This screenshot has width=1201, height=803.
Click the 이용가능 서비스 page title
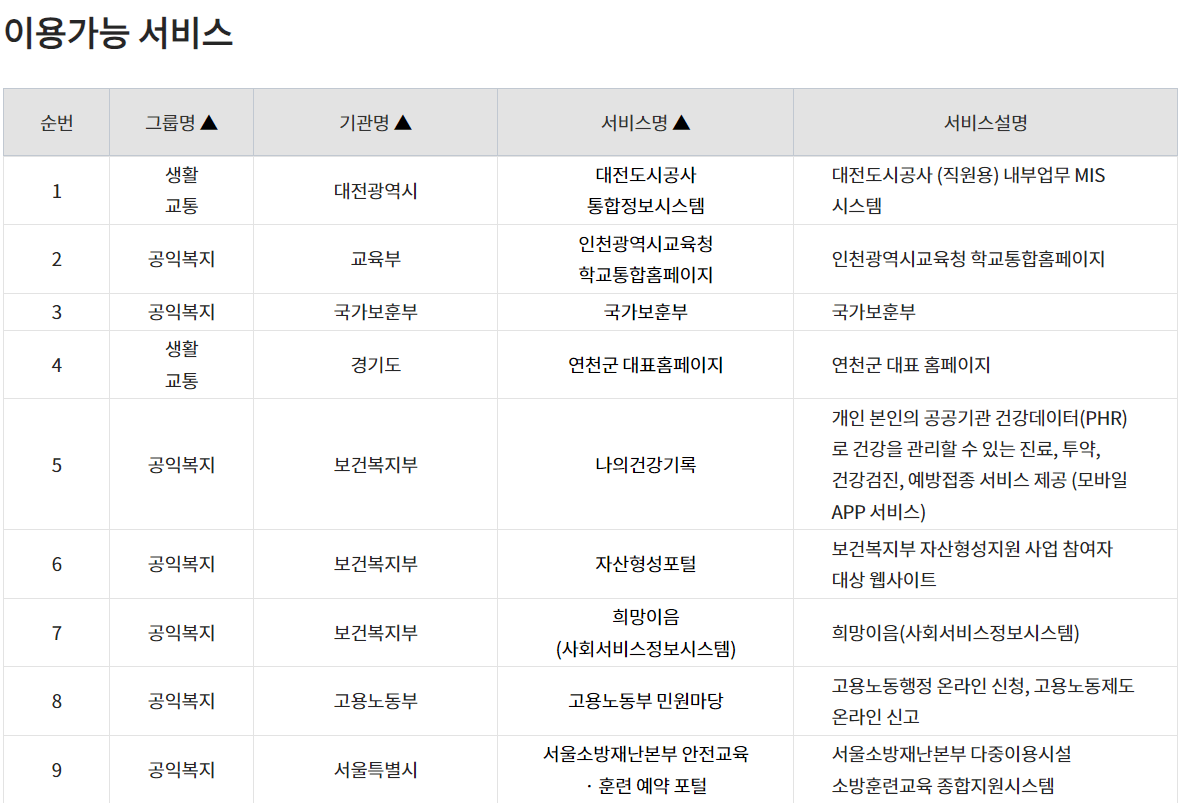tap(119, 33)
